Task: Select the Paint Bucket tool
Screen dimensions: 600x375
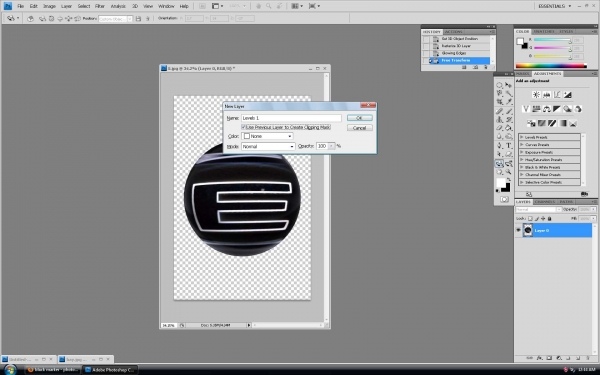Action: [509, 128]
